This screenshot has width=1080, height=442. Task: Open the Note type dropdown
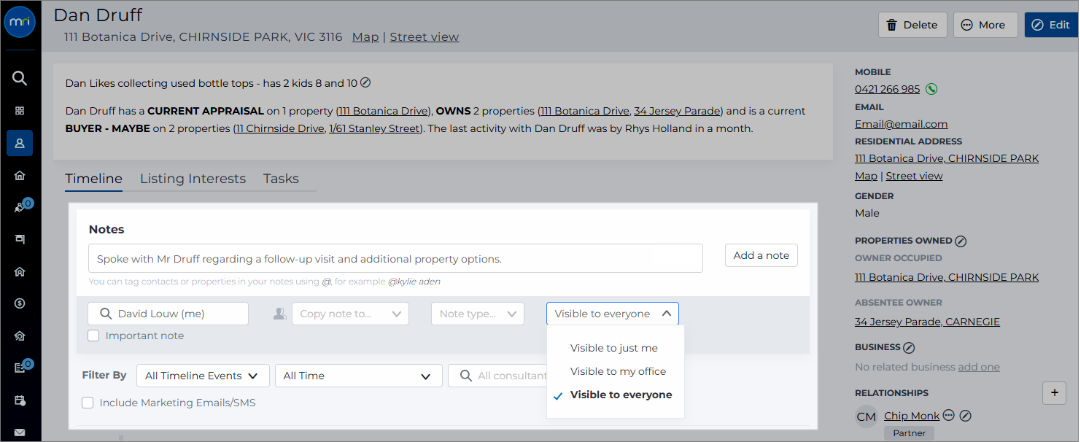478,314
